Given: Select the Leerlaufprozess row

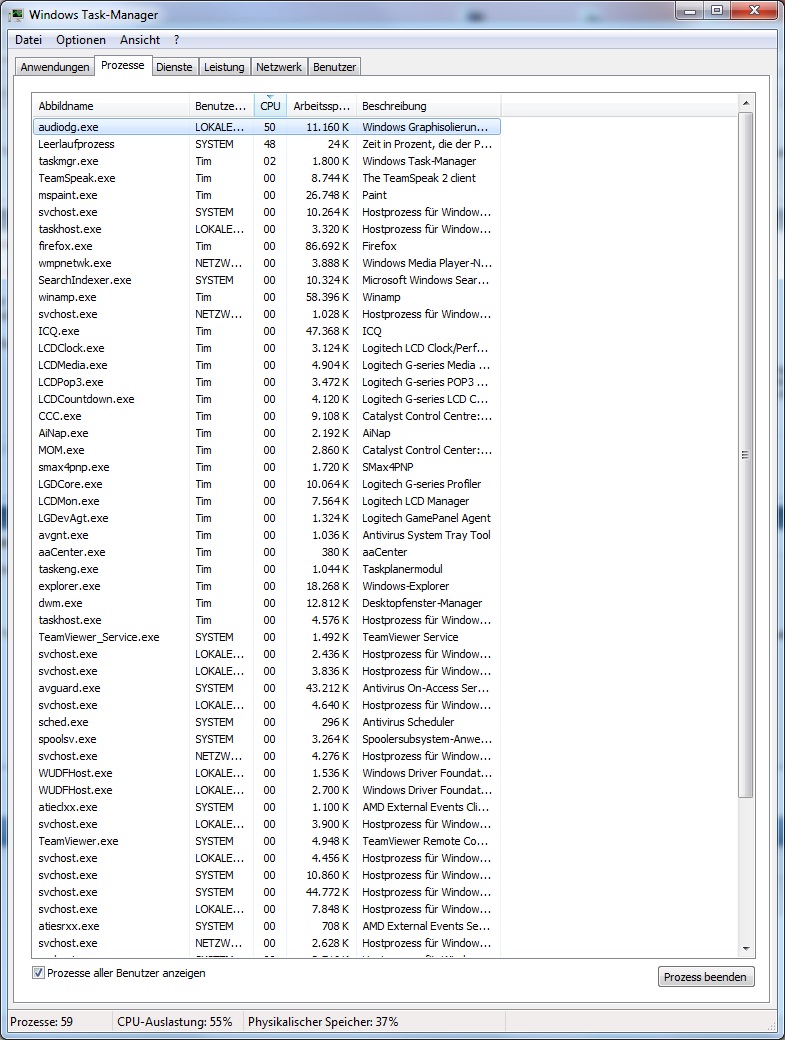Looking at the screenshot, I should point(267,144).
